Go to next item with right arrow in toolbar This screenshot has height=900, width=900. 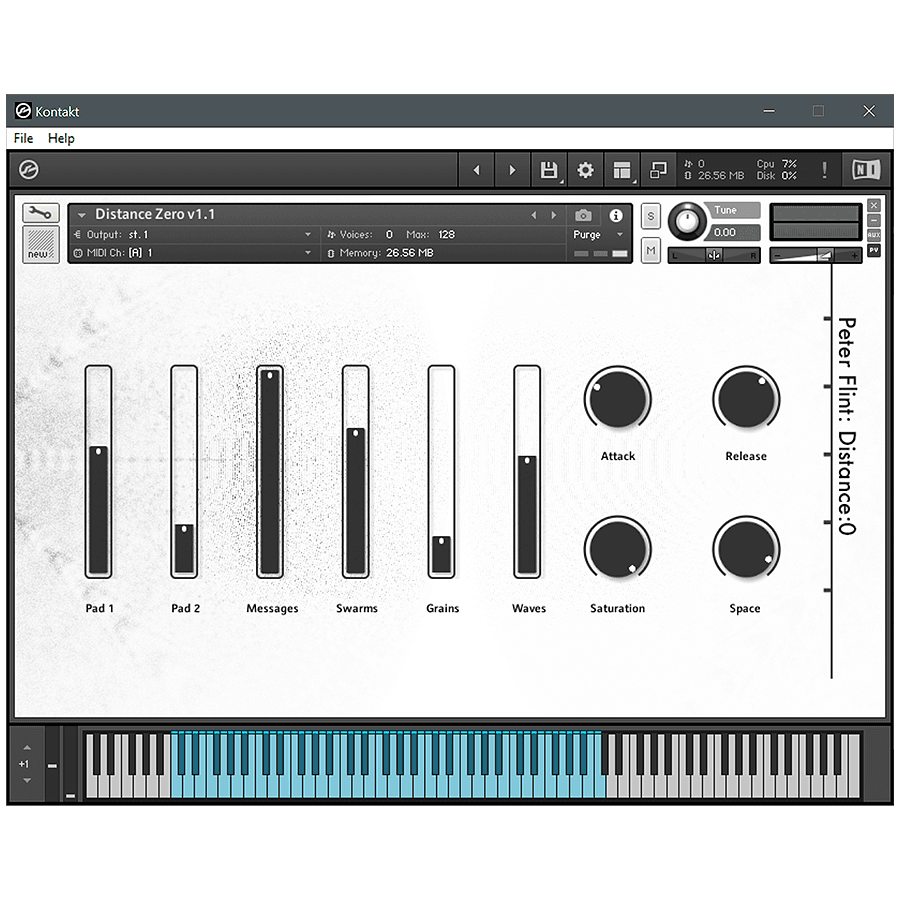pos(512,170)
